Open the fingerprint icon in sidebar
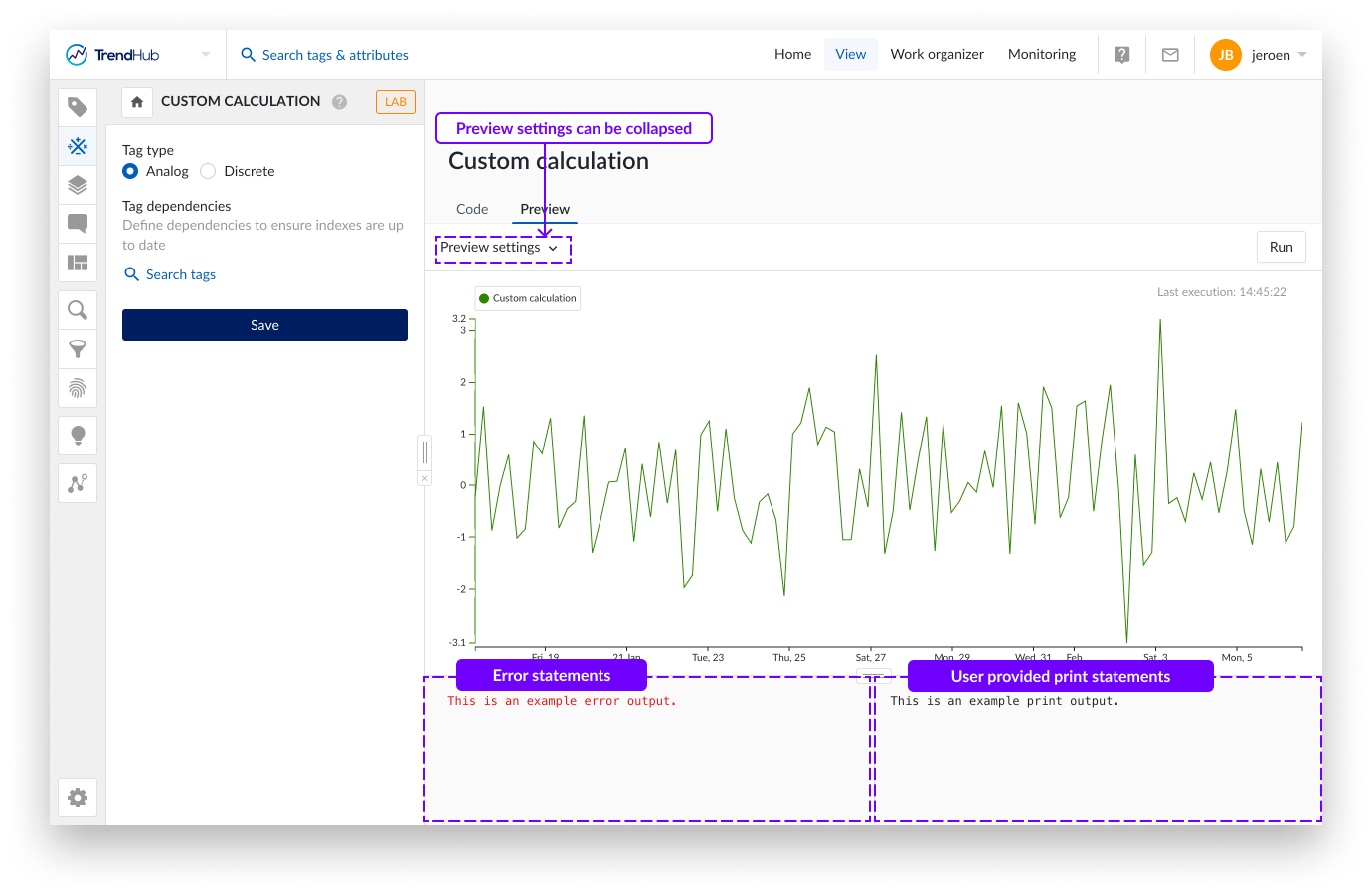Viewport: 1372px width, 895px height. (x=78, y=388)
